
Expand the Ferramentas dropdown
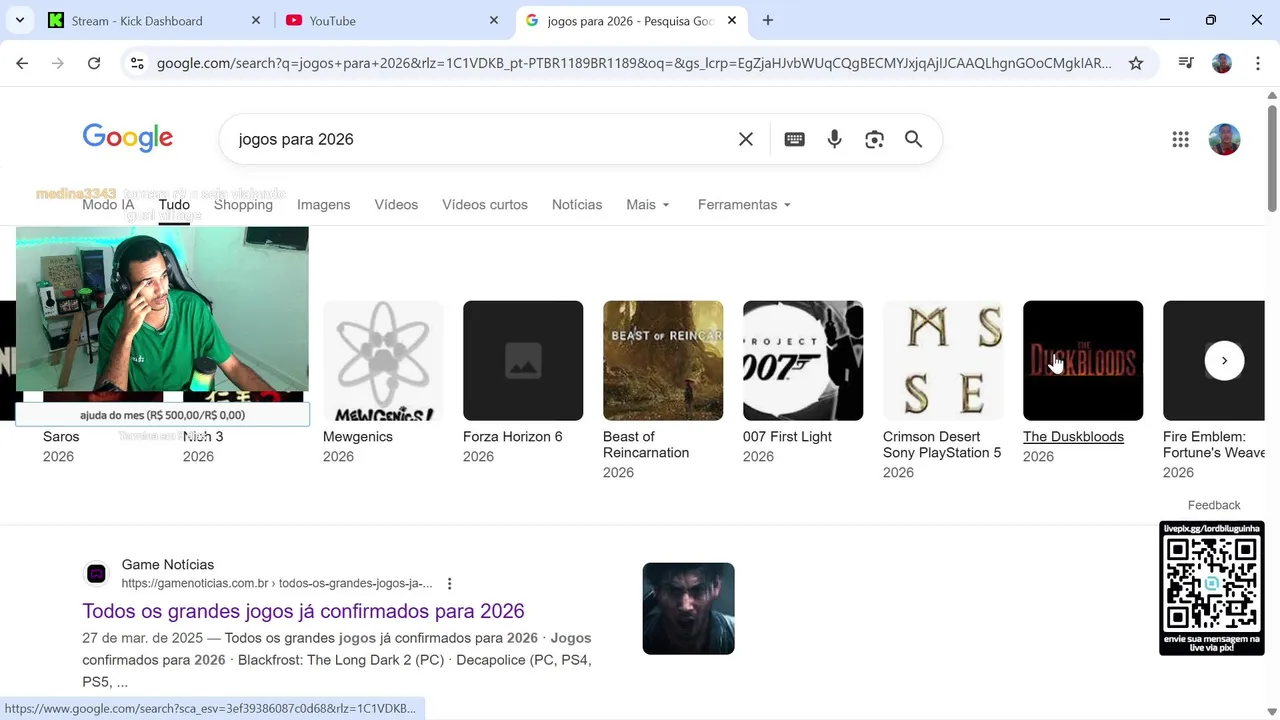click(x=744, y=204)
